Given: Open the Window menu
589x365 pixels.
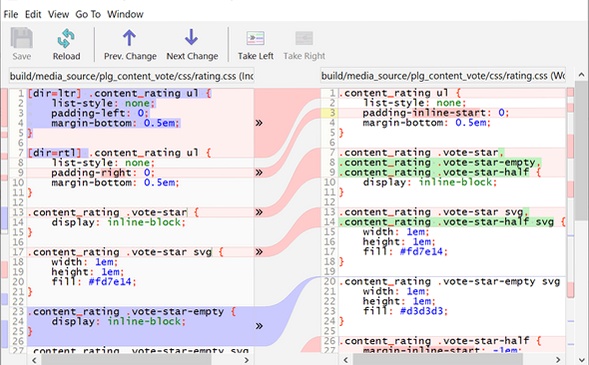Looking at the screenshot, I should point(125,14).
